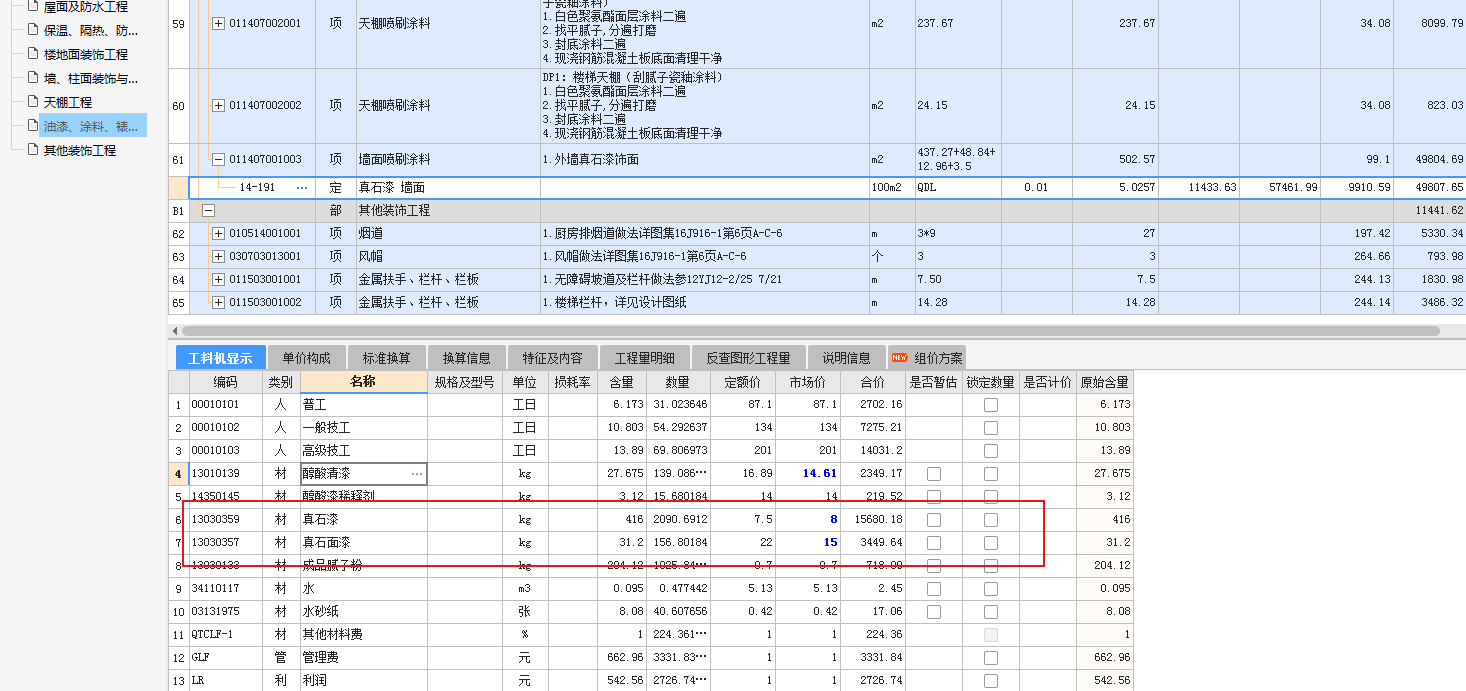Open the 特征及内容 tab
The image size is (1466, 691).
(552, 358)
